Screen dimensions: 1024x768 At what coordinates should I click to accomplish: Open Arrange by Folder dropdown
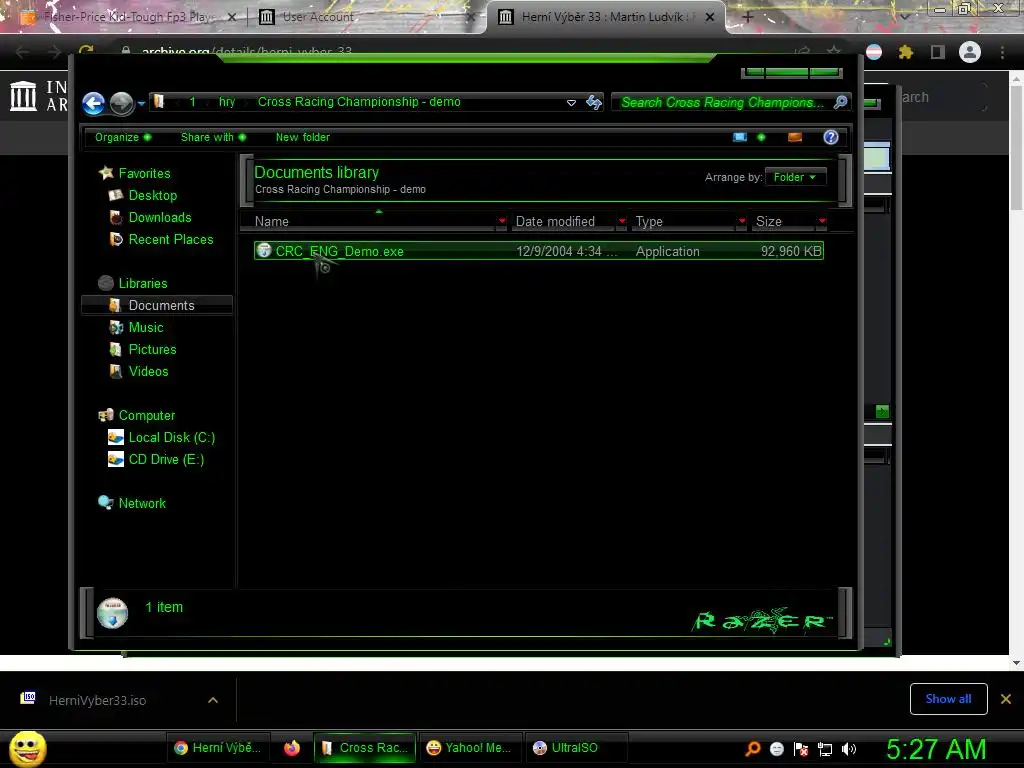click(x=795, y=177)
